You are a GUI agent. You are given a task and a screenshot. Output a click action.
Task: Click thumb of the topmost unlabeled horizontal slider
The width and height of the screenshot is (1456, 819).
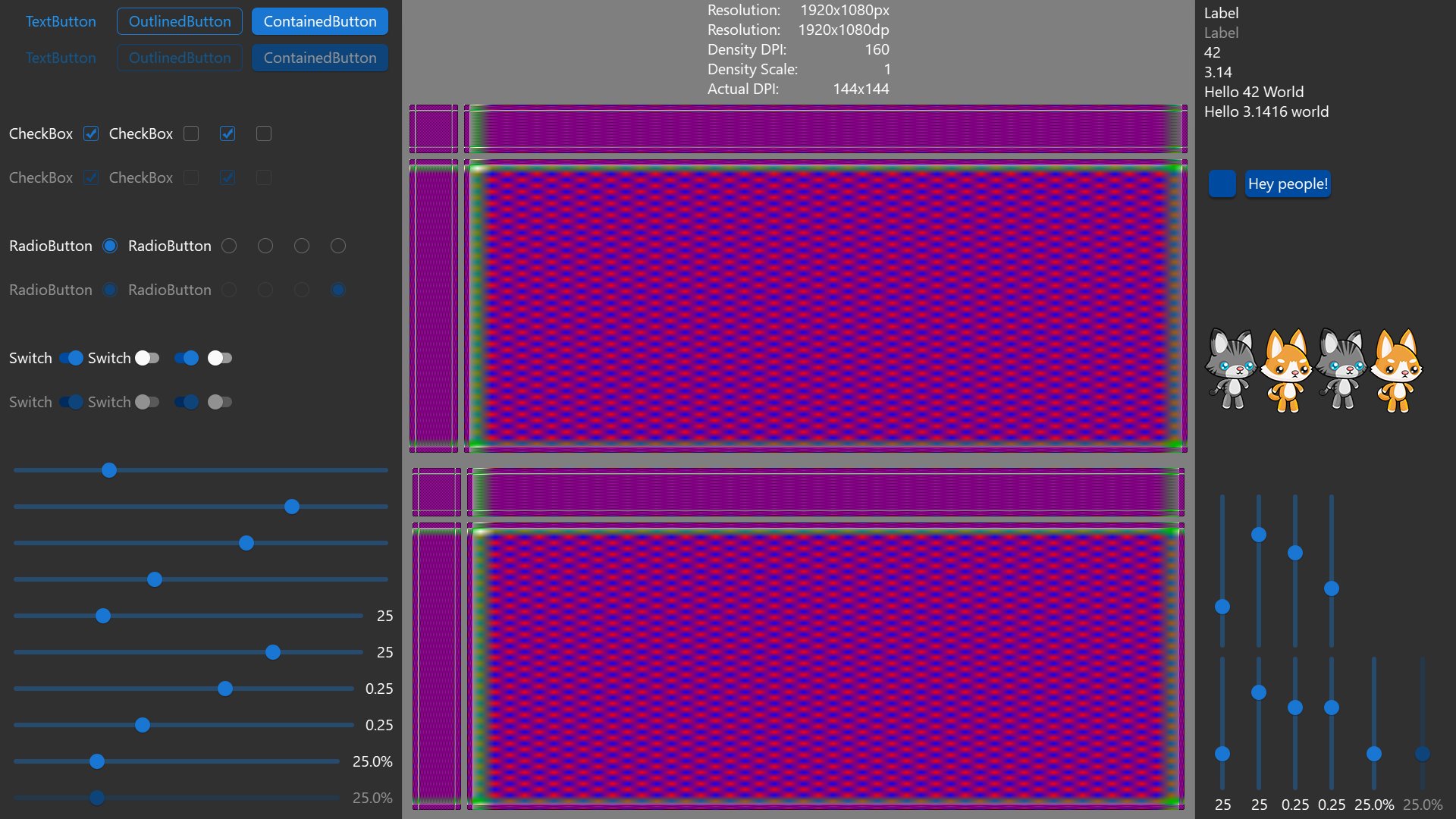(109, 470)
